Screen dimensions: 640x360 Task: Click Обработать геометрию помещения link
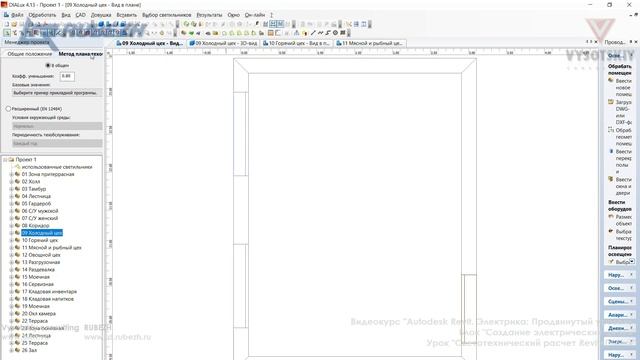coord(624,137)
